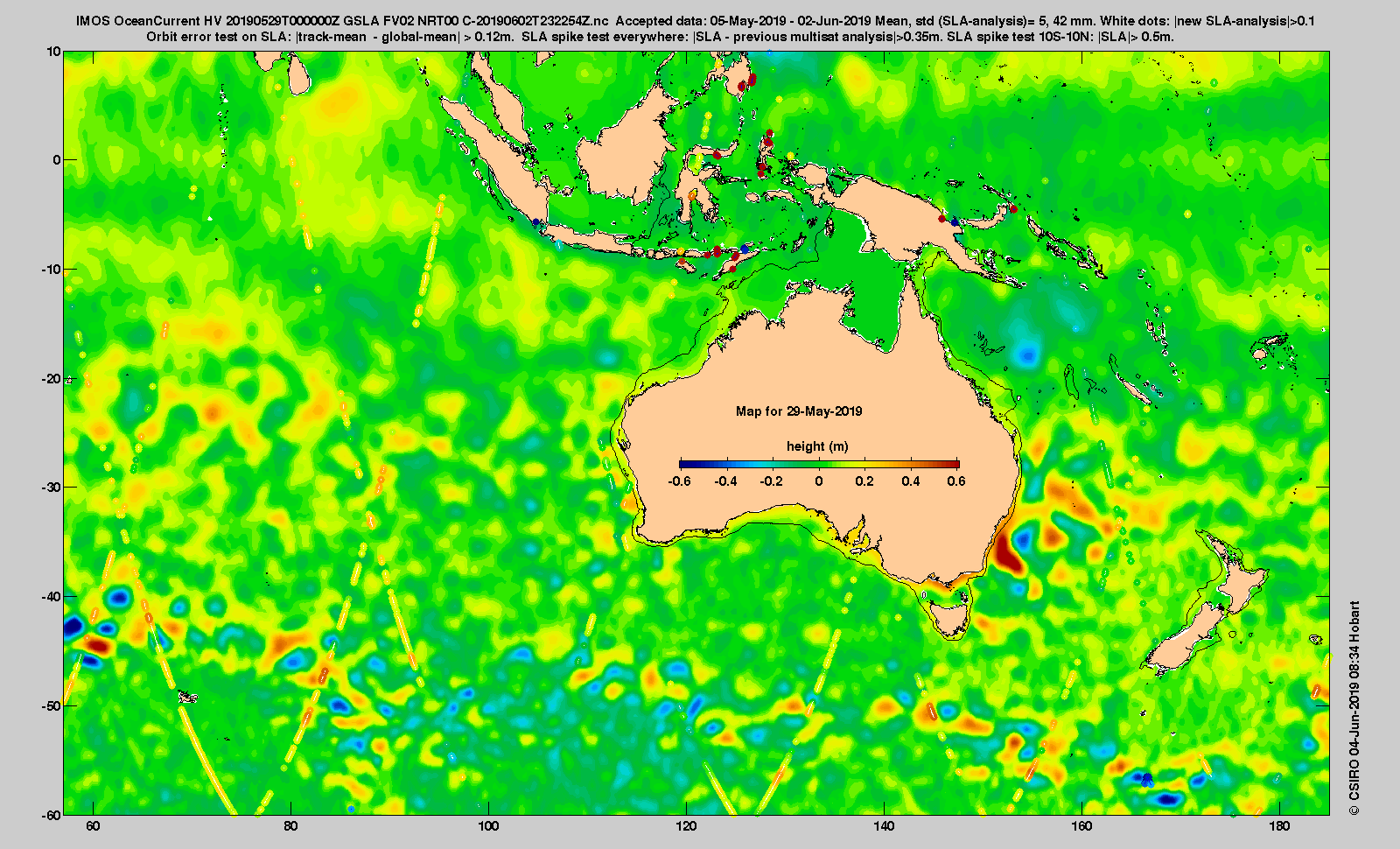The width and height of the screenshot is (1400, 849).
Task: Click the -30 latitude axis label
Action: pos(52,488)
